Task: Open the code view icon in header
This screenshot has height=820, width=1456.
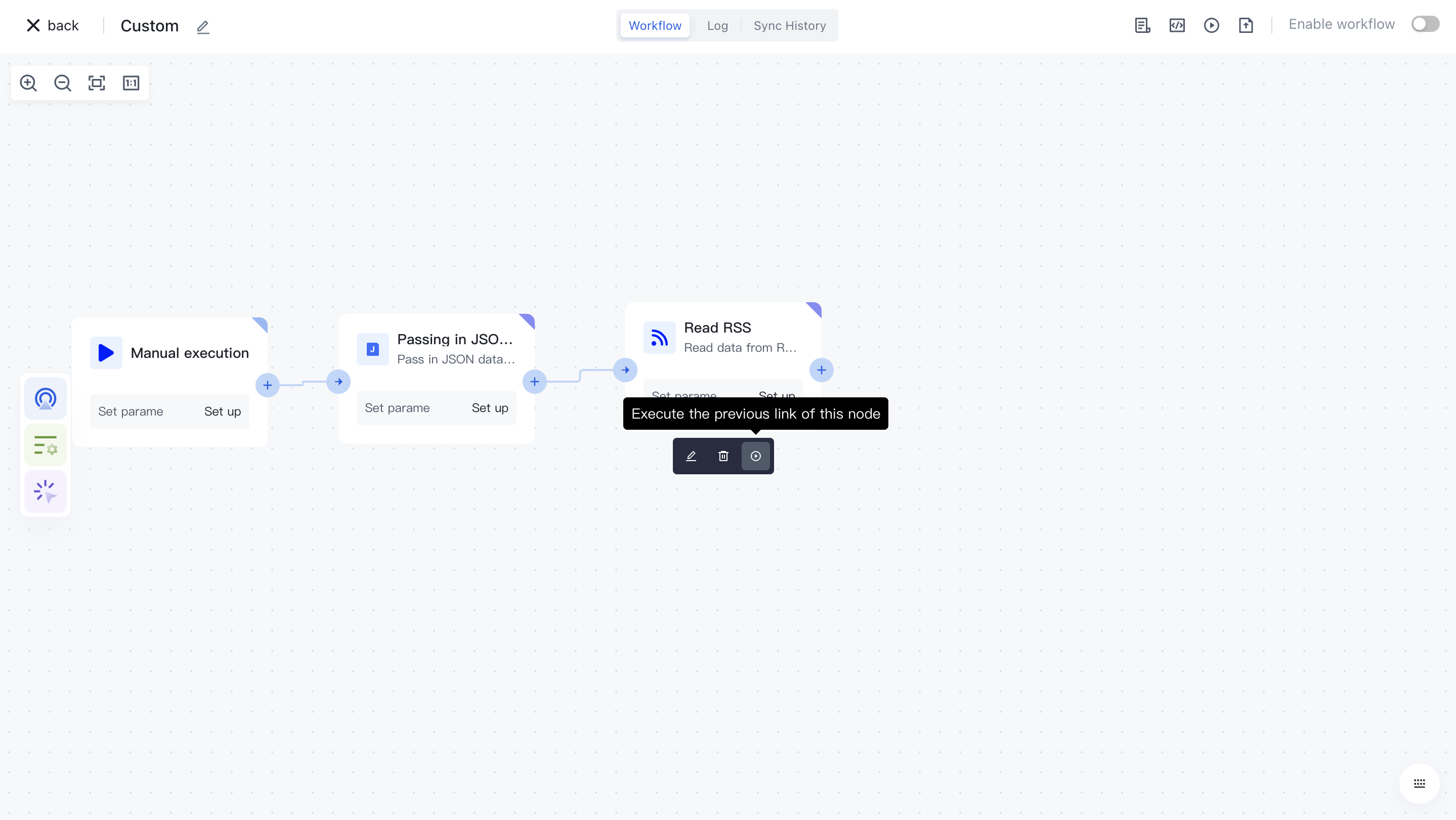Action: pos(1177,25)
